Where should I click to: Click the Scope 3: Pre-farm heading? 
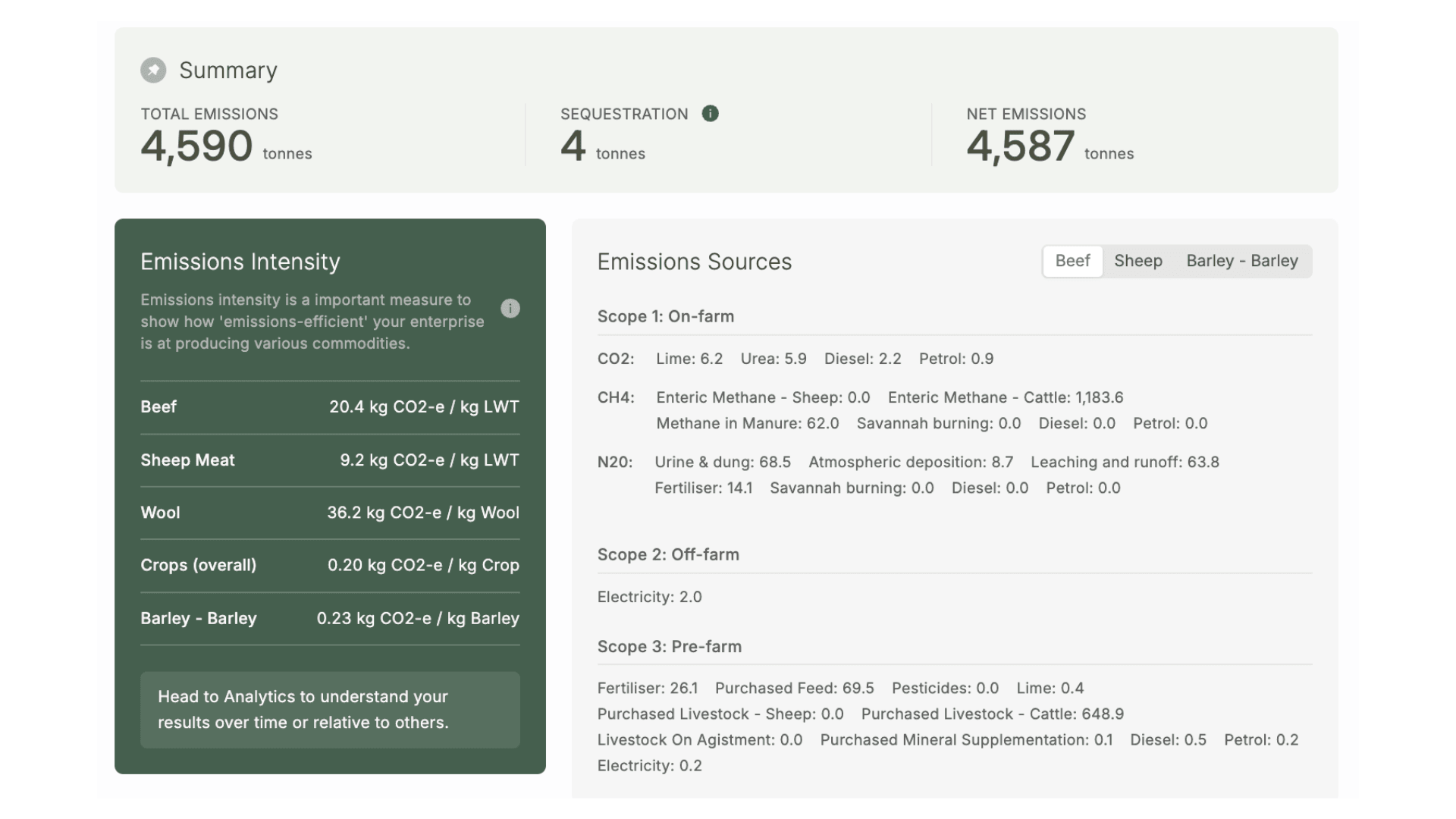point(669,647)
